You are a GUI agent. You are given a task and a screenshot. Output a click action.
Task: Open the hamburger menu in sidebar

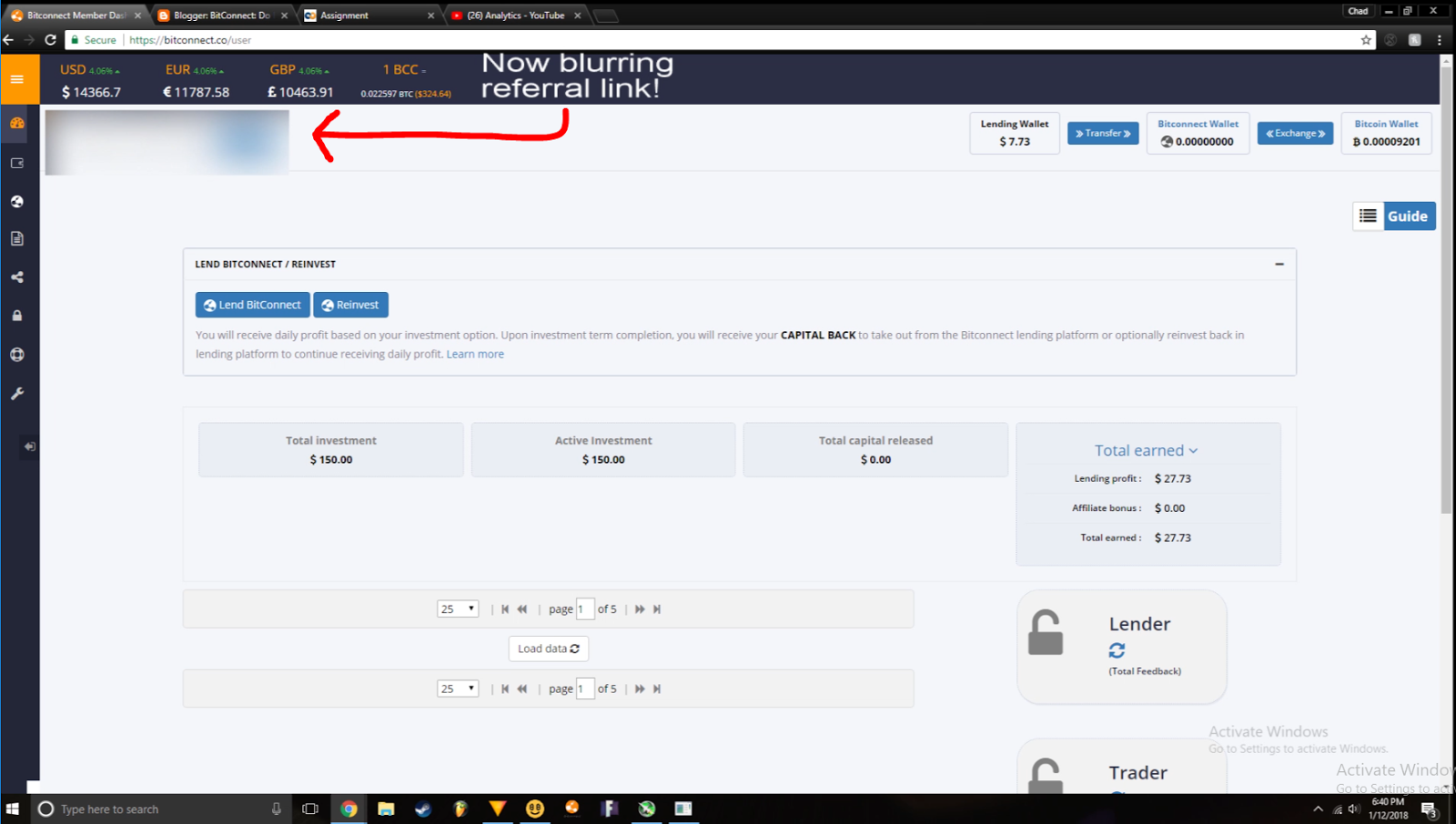point(16,79)
